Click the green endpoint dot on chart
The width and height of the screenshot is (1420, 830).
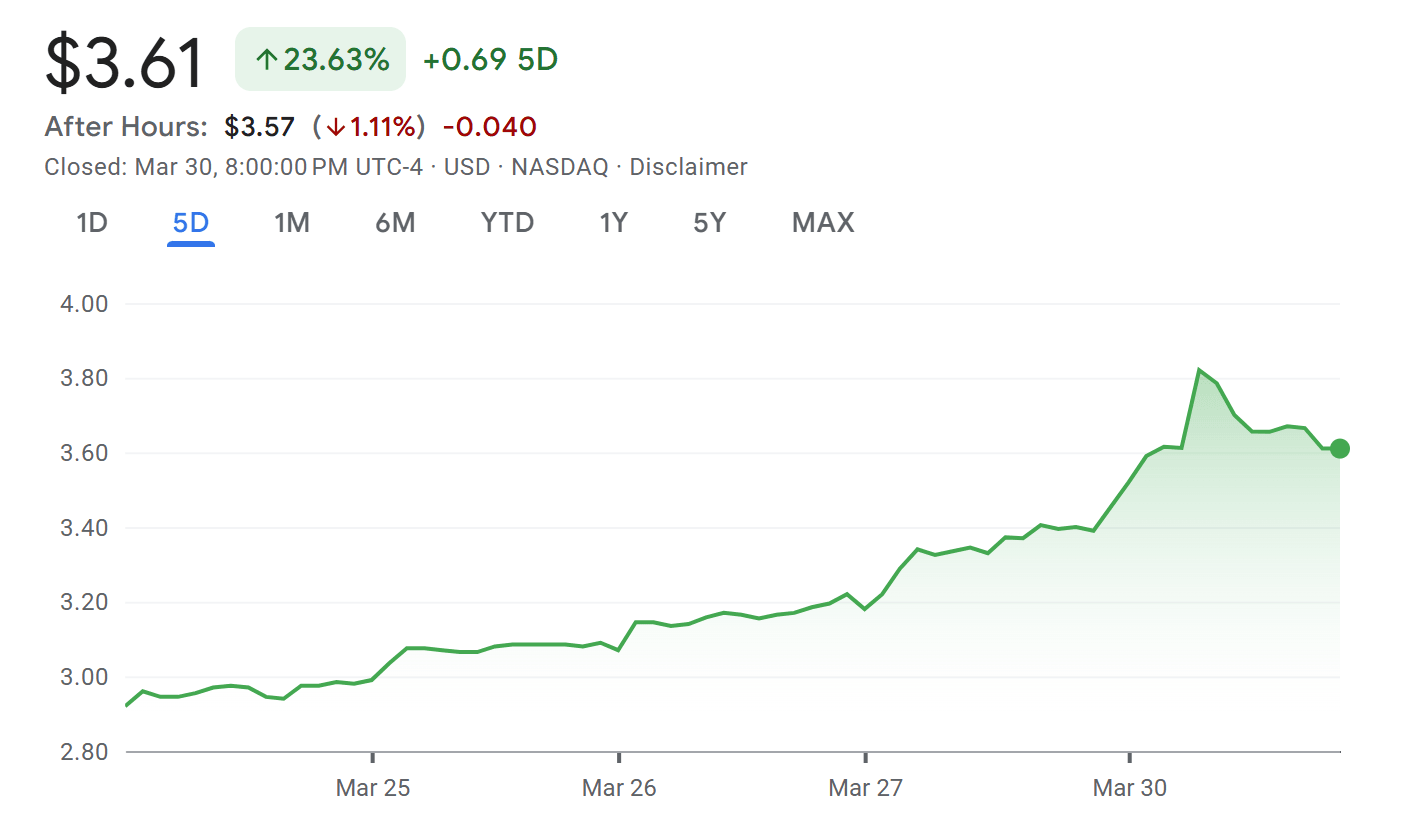coord(1340,449)
